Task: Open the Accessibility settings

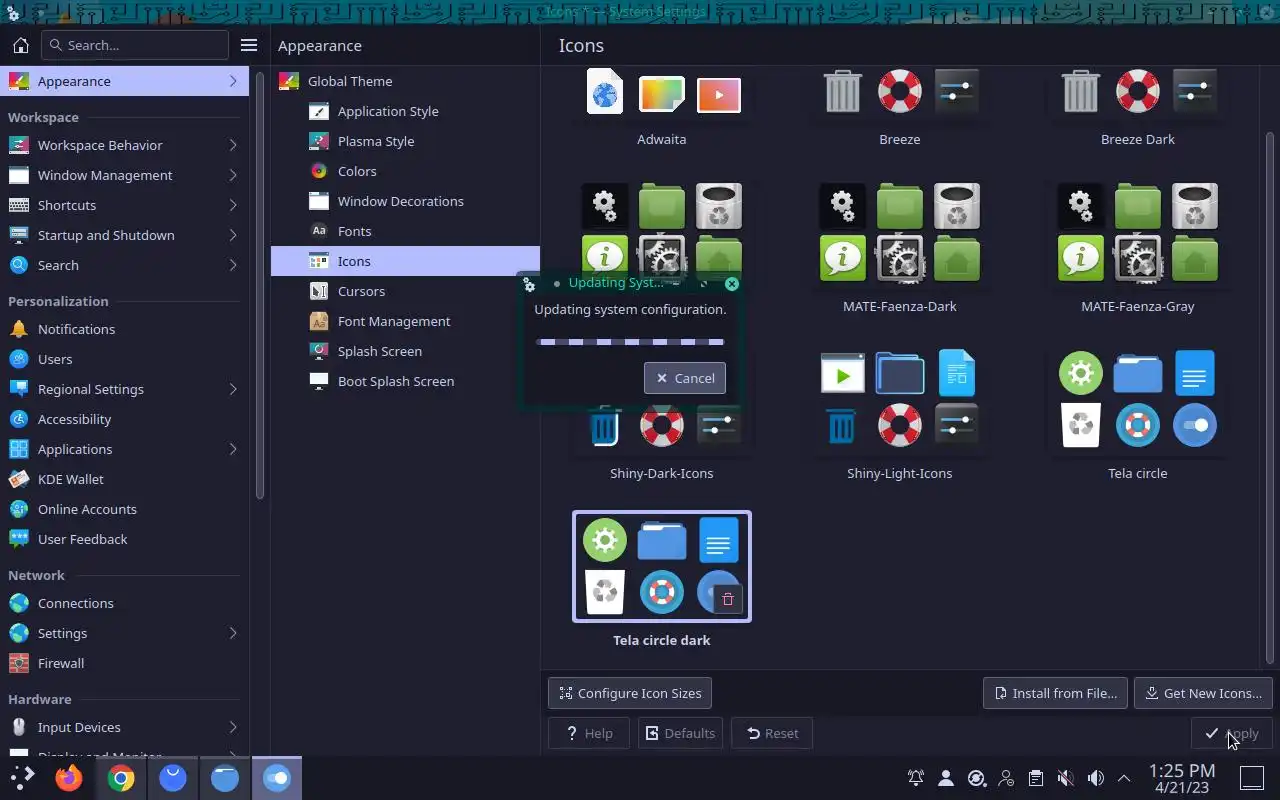Action: (124, 419)
